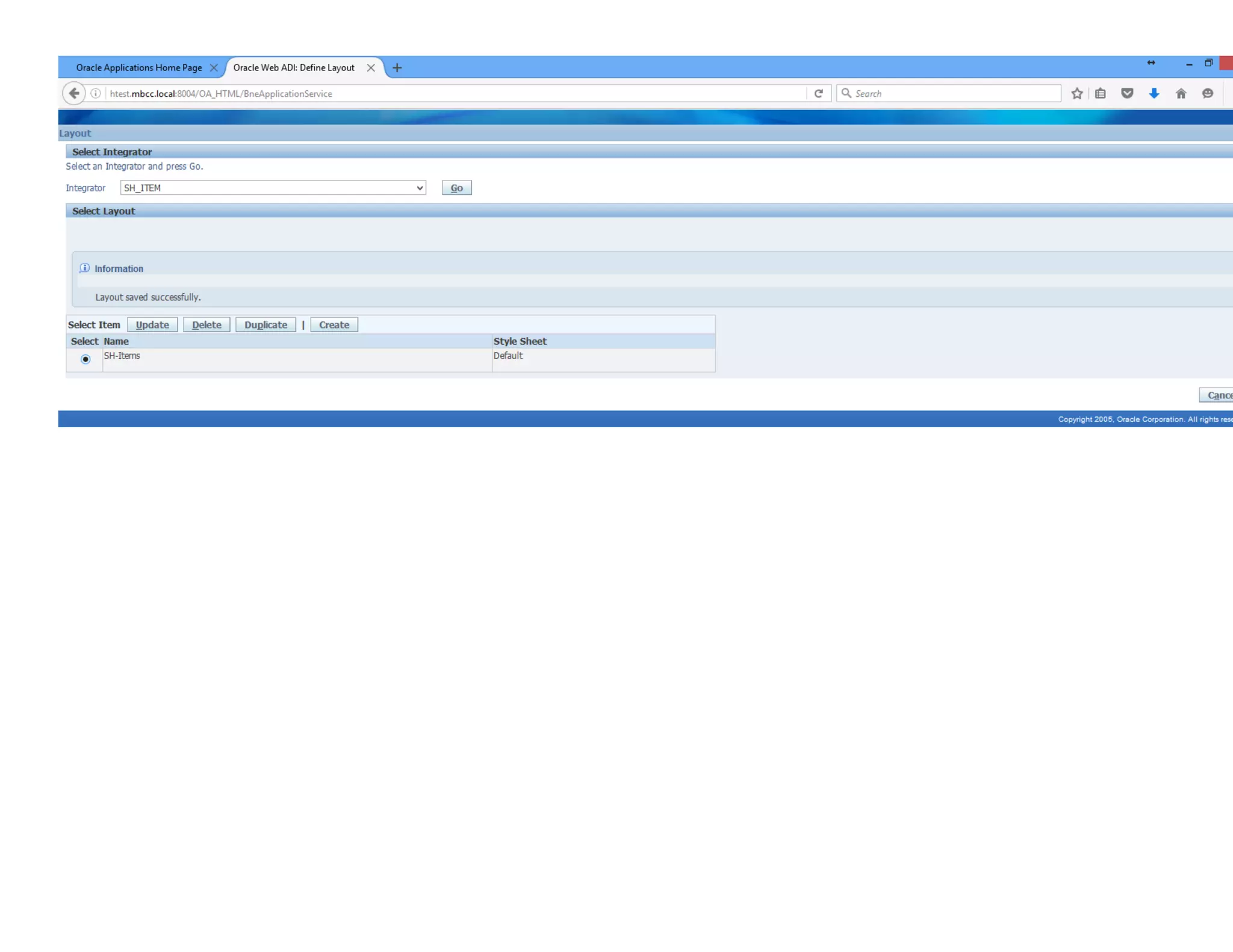Image resolution: width=1233 pixels, height=952 pixels.
Task: Click the Create layout button
Action: pyautogui.click(x=334, y=325)
